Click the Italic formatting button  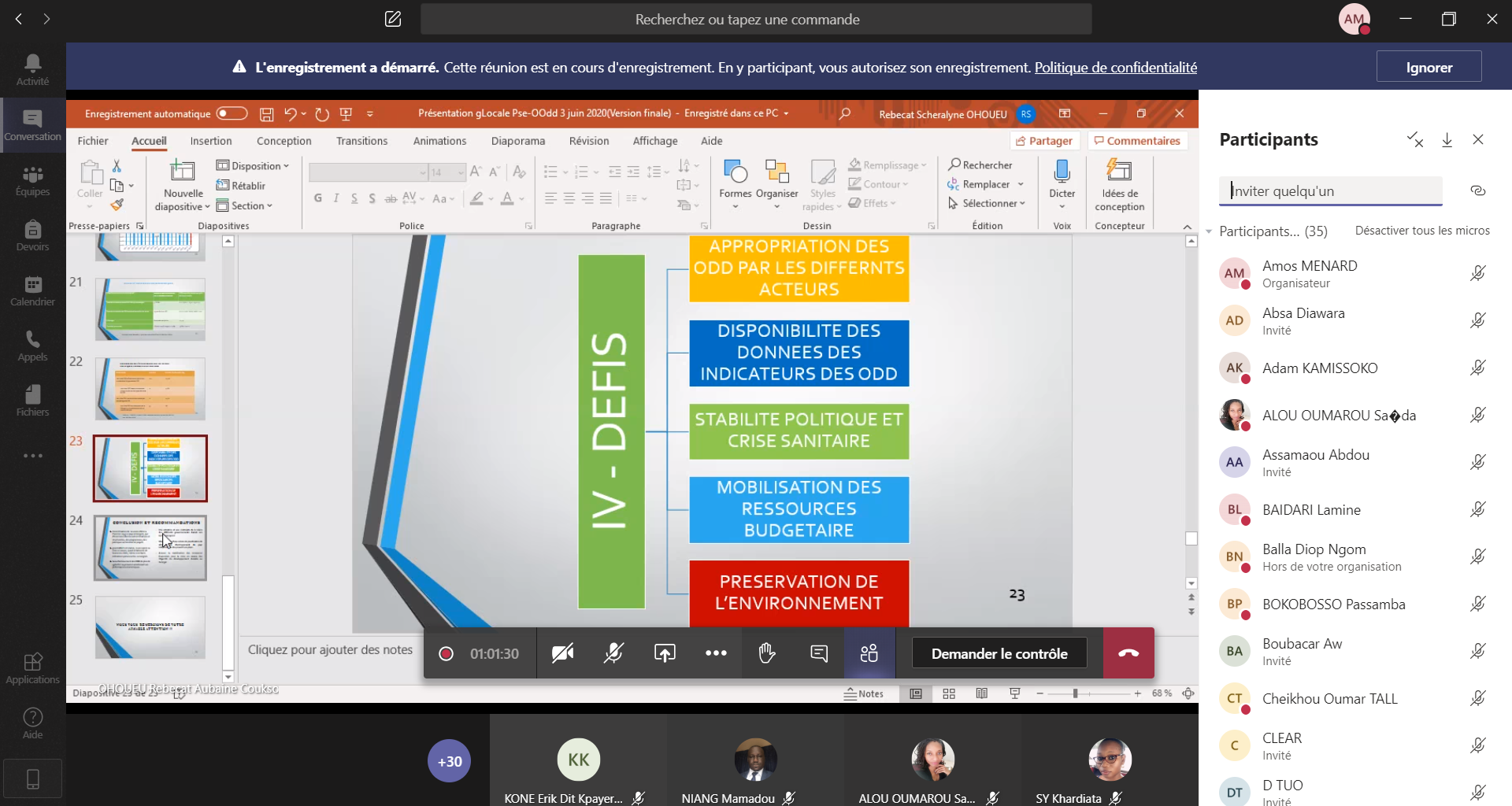[x=336, y=198]
